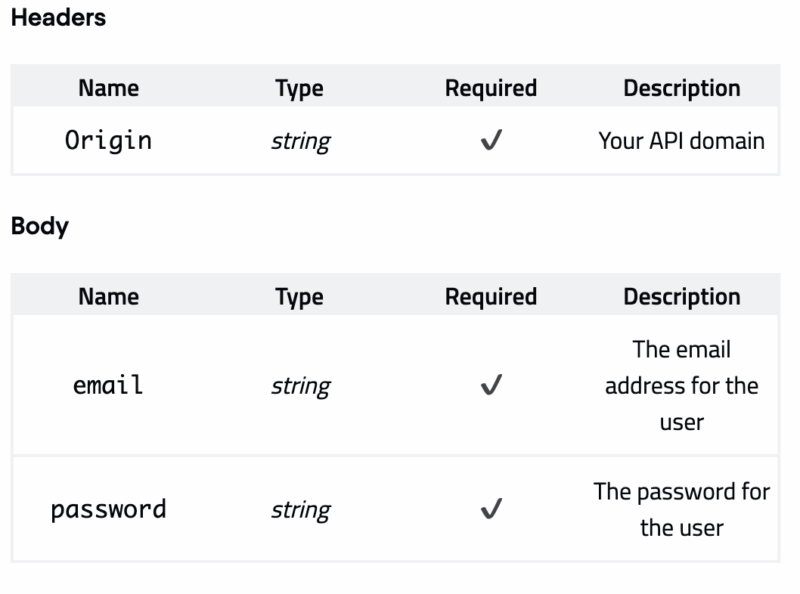Click the string type in the Origin row
Image resolution: width=800 pixels, height=594 pixels.
300,142
